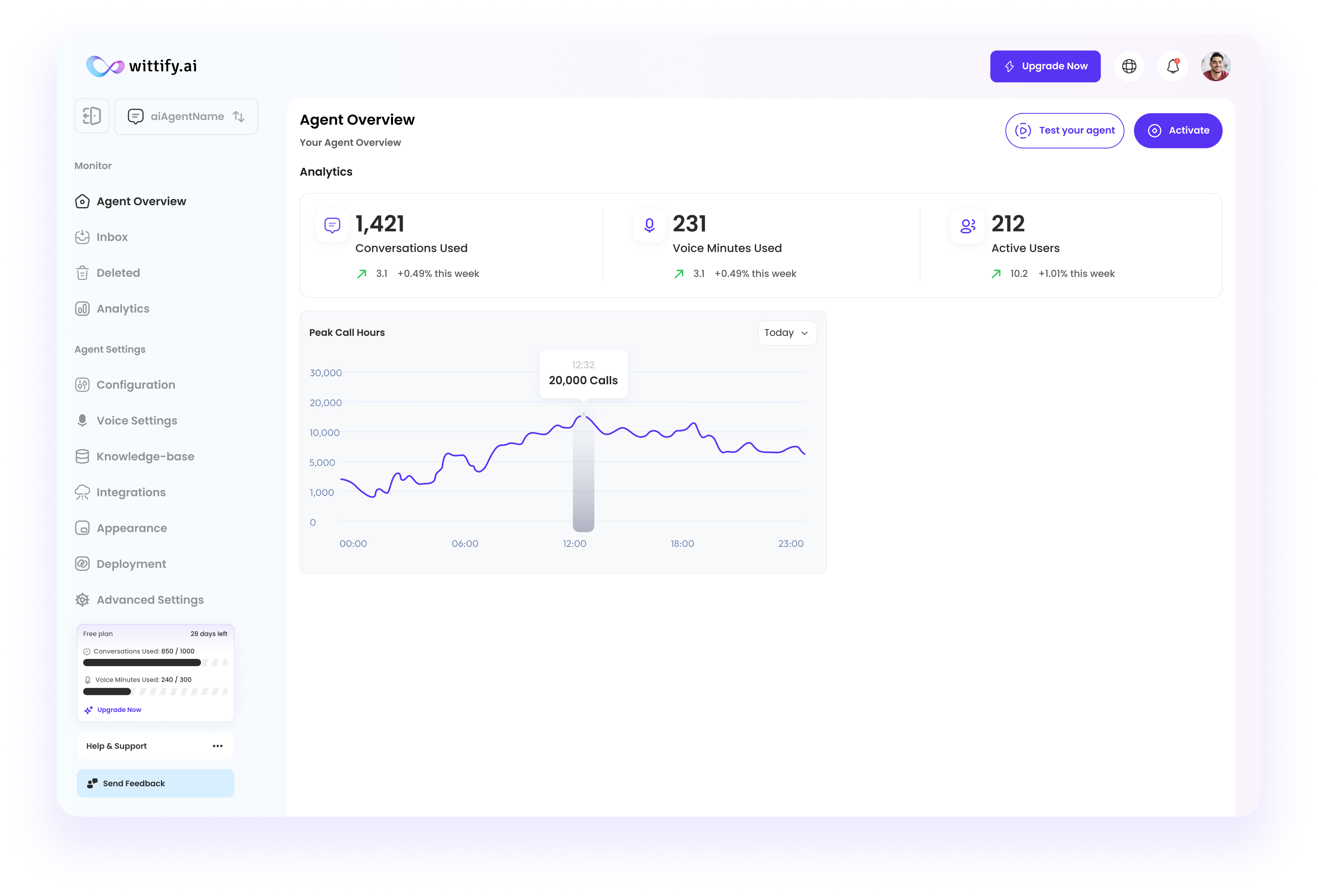Click the sidebar collapse panel icon
Screen dimensions: 1318x896
pos(91,116)
